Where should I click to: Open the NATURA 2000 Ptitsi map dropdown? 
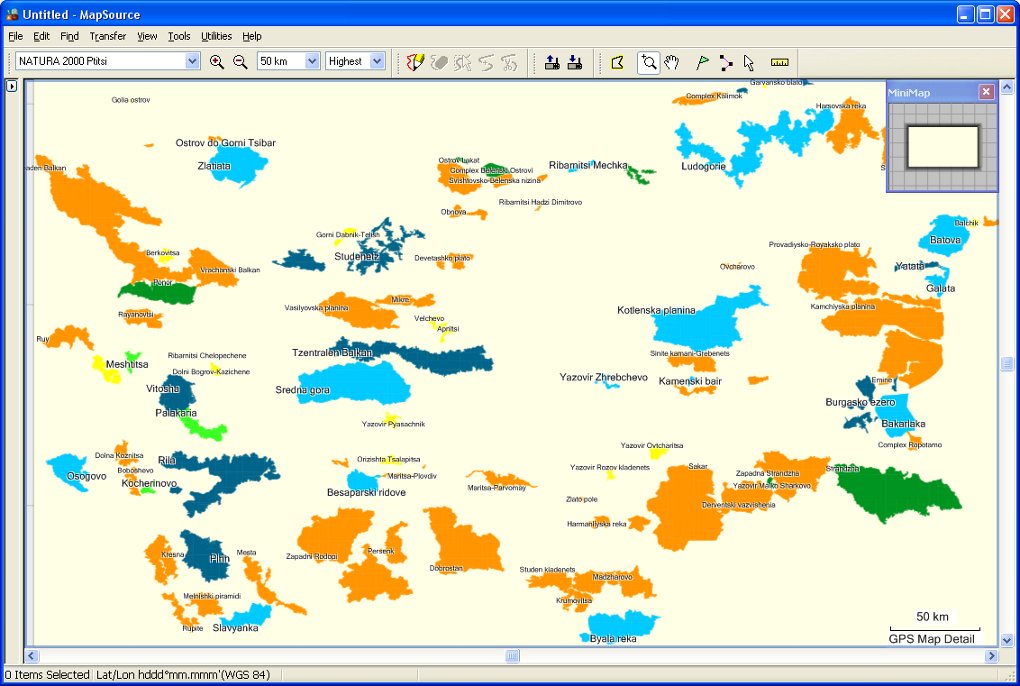192,61
